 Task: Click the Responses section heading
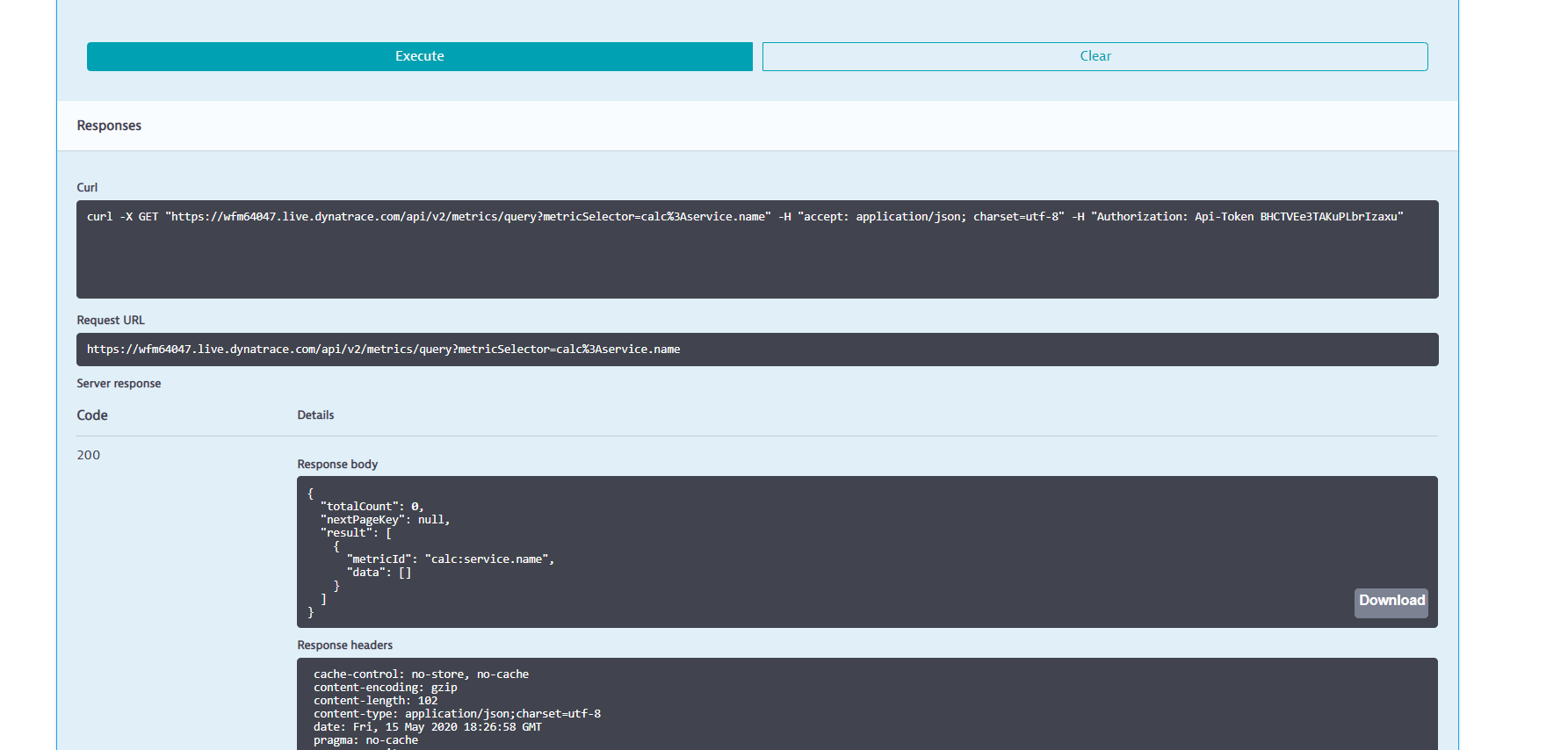(x=109, y=126)
